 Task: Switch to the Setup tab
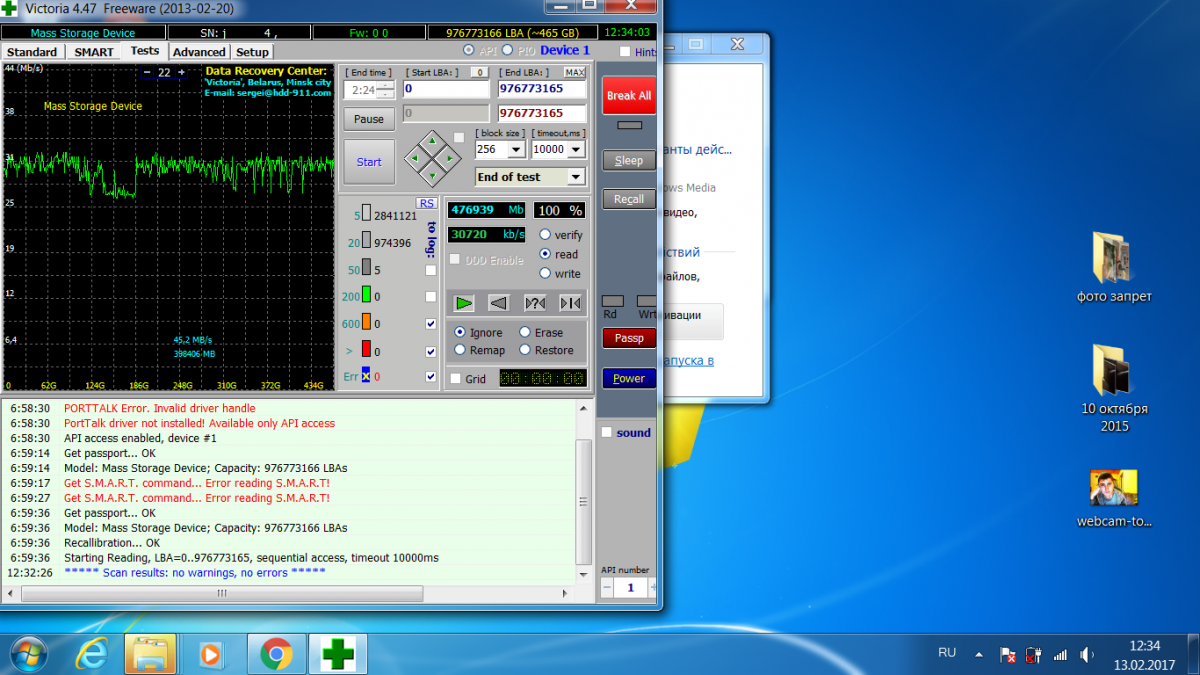click(x=252, y=52)
